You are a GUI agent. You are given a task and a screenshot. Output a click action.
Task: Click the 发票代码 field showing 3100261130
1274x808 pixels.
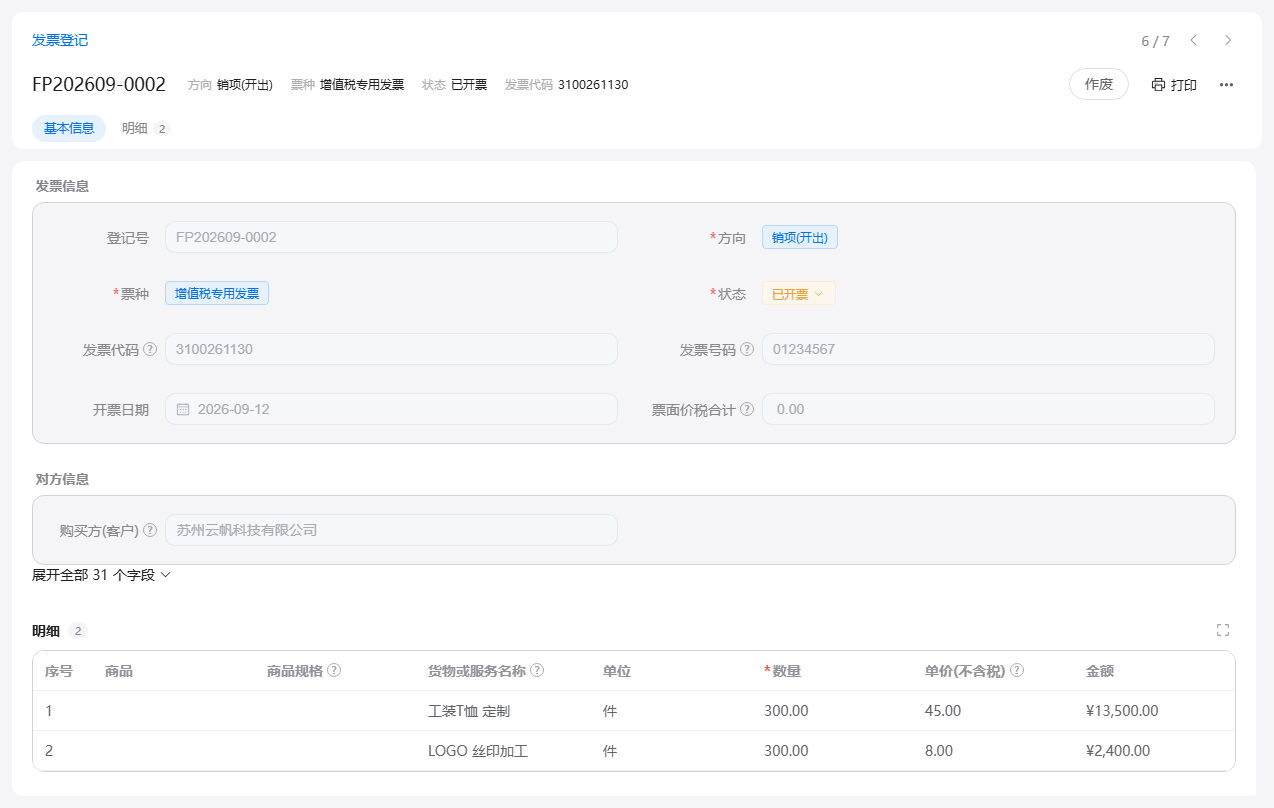click(x=391, y=349)
